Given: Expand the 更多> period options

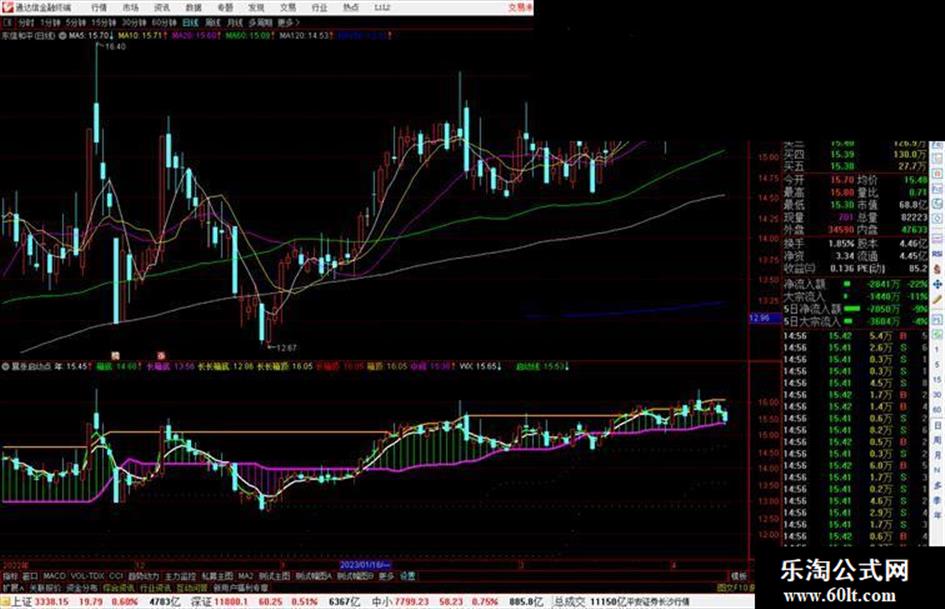Looking at the screenshot, I should coord(288,22).
